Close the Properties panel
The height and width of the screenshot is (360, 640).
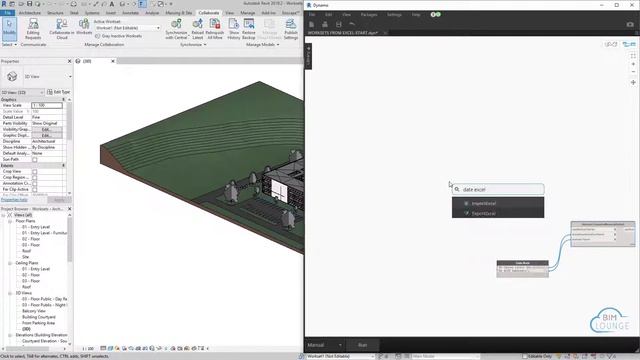(69, 61)
